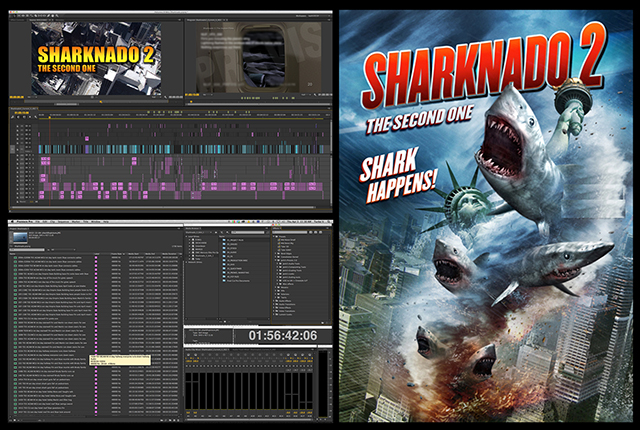This screenshot has width=640, height=430.
Task: Open Program Monitor playback resolution dropdown
Action: (306, 95)
